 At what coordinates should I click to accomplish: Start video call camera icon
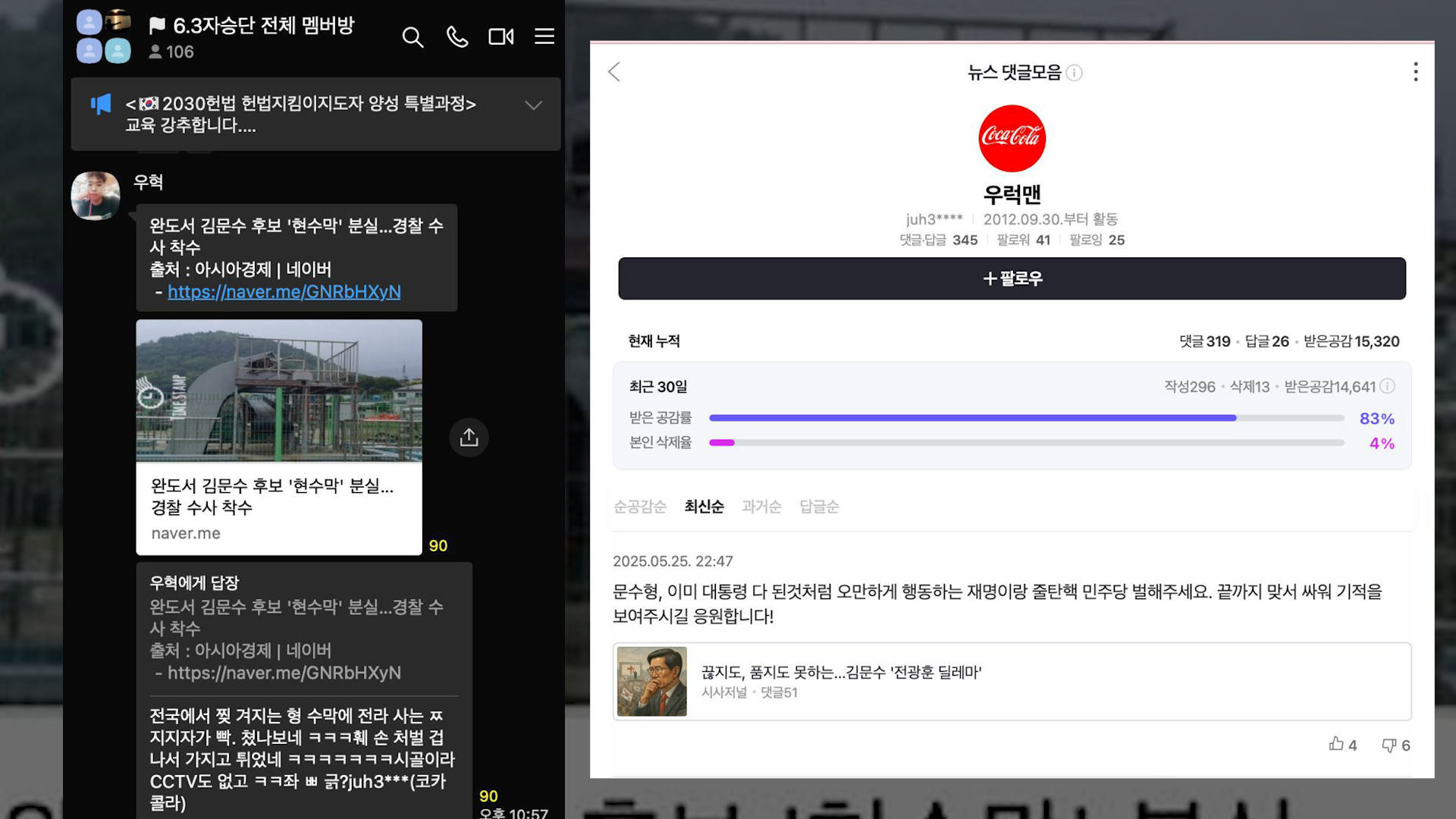500,37
